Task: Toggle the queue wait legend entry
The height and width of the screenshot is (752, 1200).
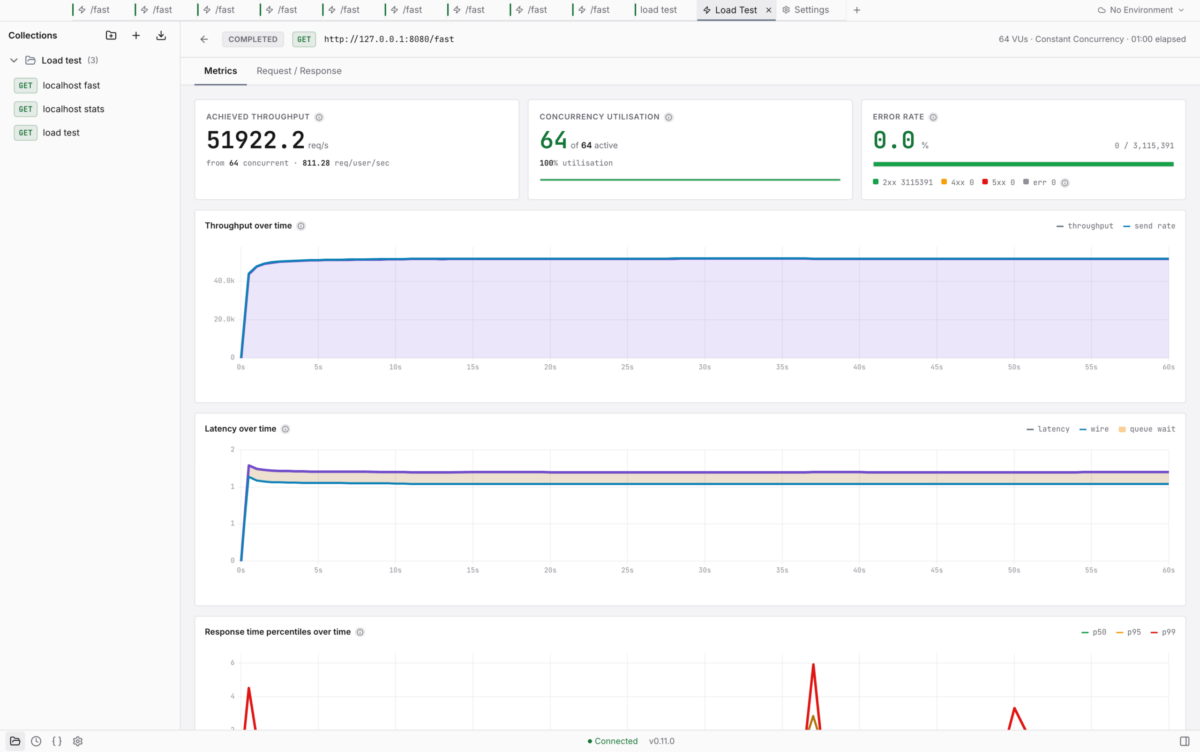Action: [1146, 429]
